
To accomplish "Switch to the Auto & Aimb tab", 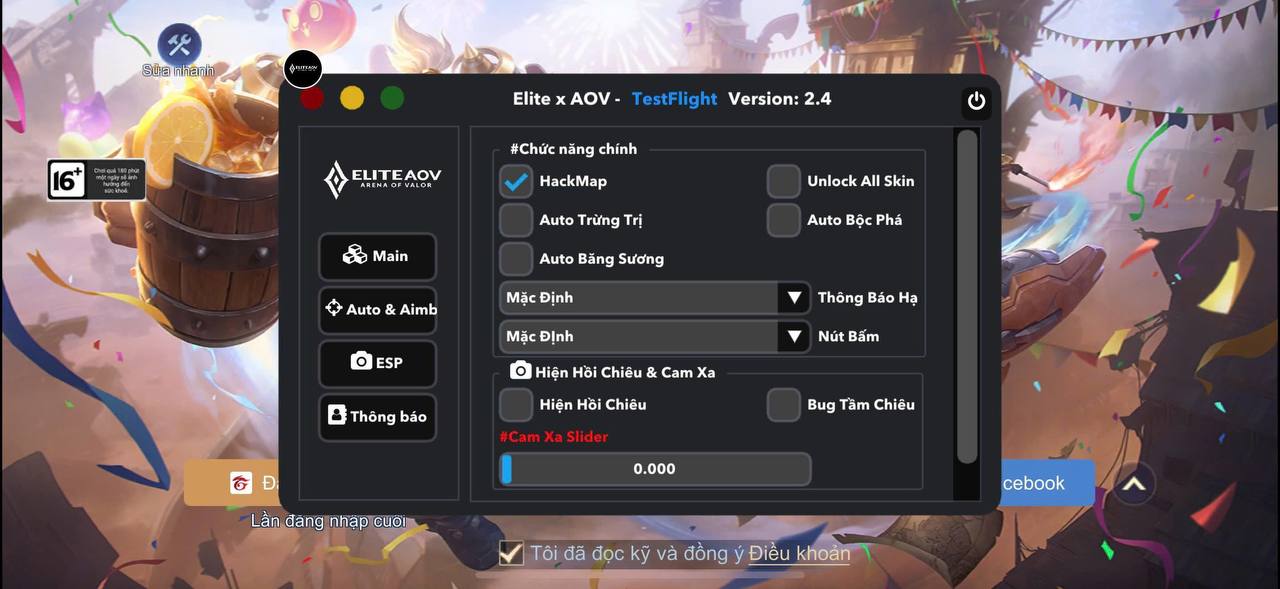I will pos(378,309).
